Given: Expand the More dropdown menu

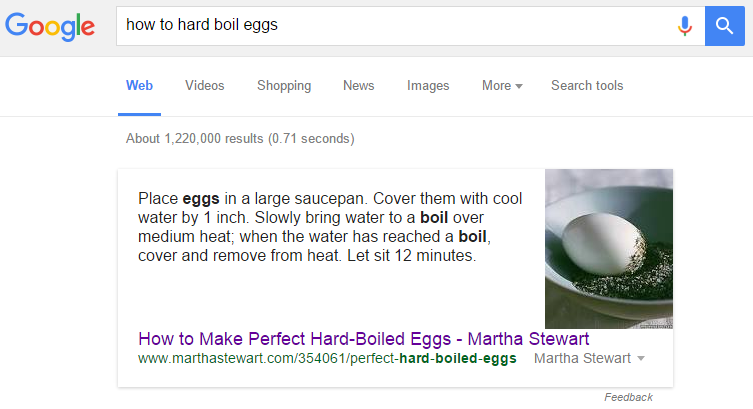Looking at the screenshot, I should 502,86.
